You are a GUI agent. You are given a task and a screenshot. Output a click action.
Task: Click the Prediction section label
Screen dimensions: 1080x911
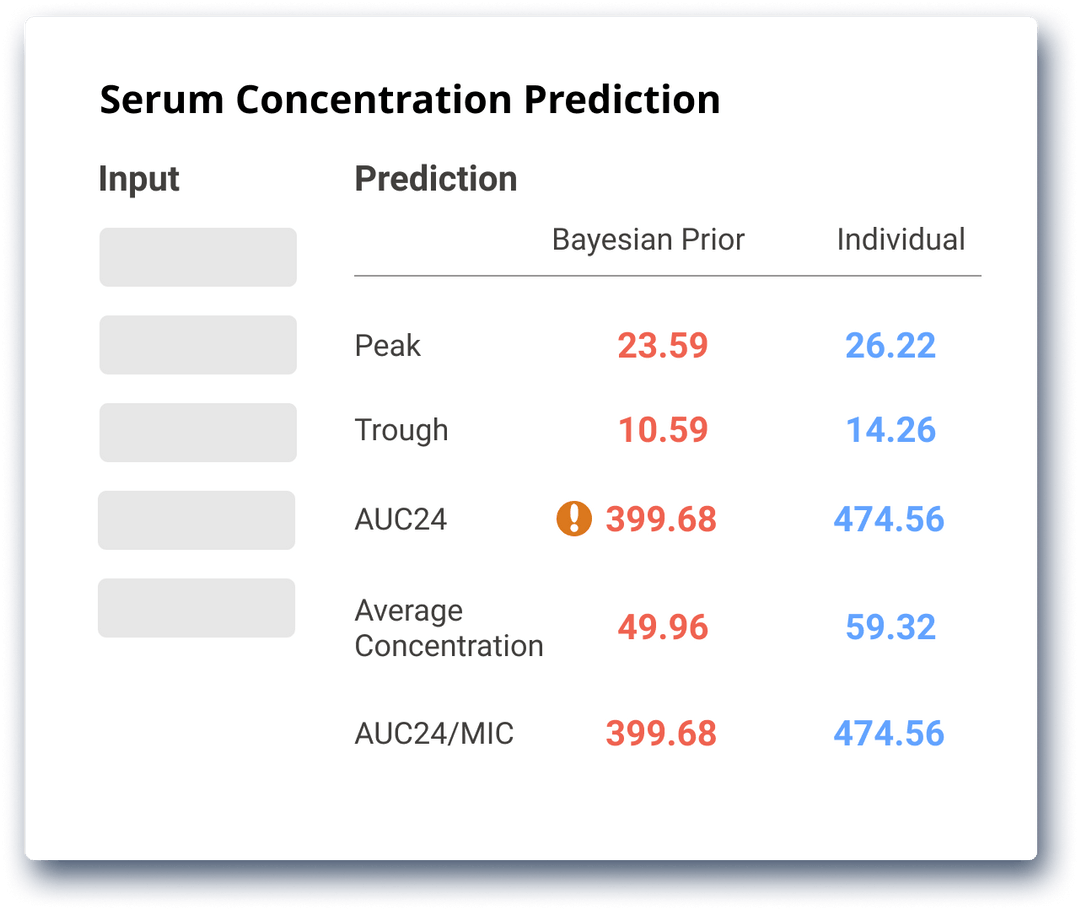[435, 178]
